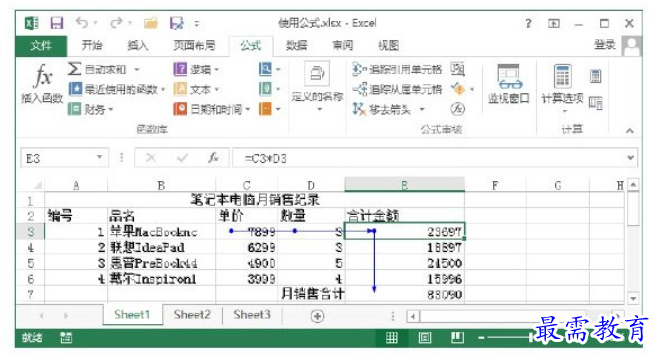Click the Sign in (登录) link
This screenshot has width=657, height=360.
tap(605, 44)
